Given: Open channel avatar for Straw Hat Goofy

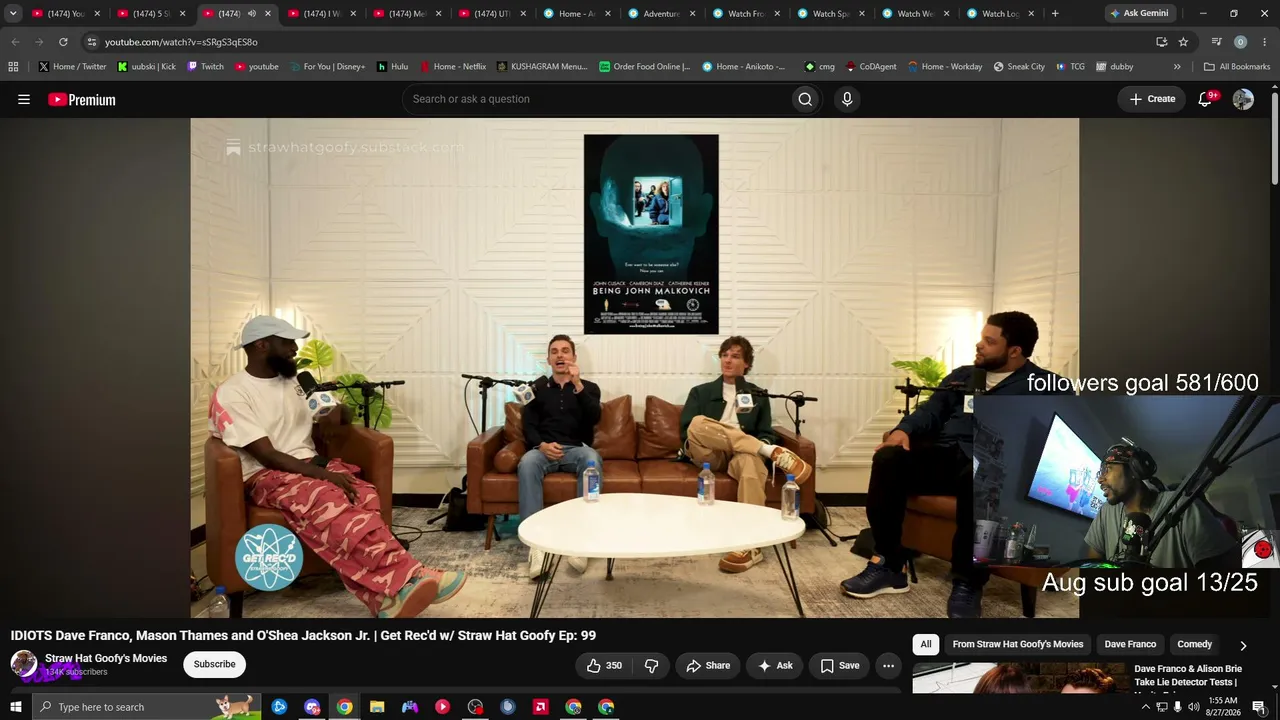Looking at the screenshot, I should 24,664.
